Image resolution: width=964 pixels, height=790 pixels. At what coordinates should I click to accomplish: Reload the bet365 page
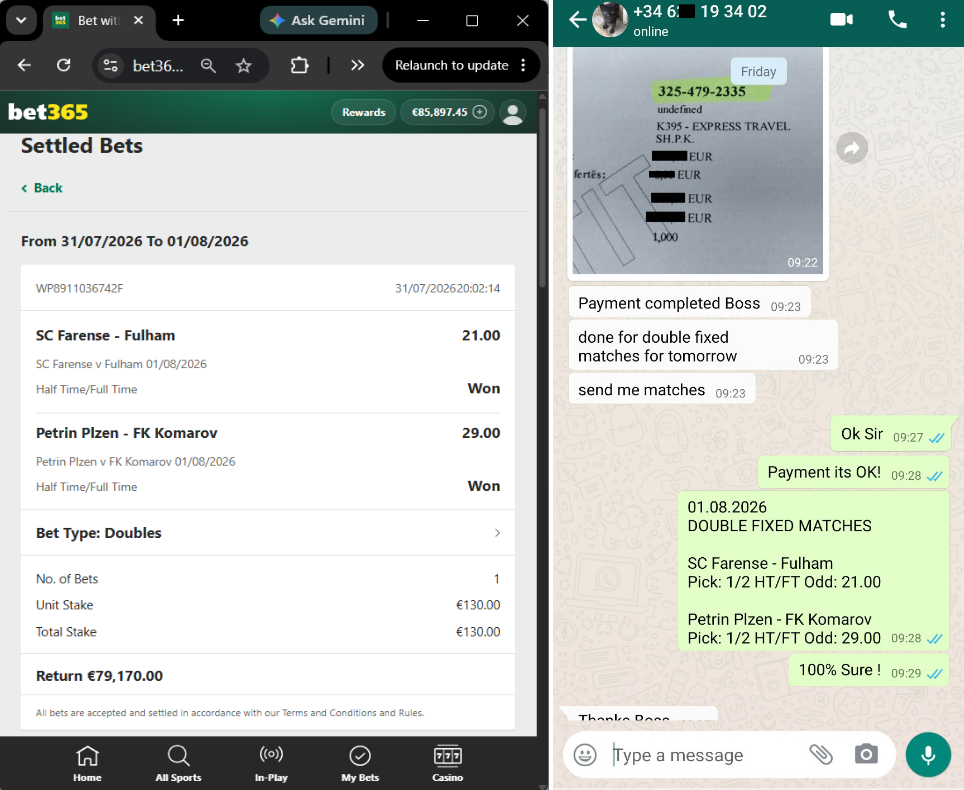point(63,65)
